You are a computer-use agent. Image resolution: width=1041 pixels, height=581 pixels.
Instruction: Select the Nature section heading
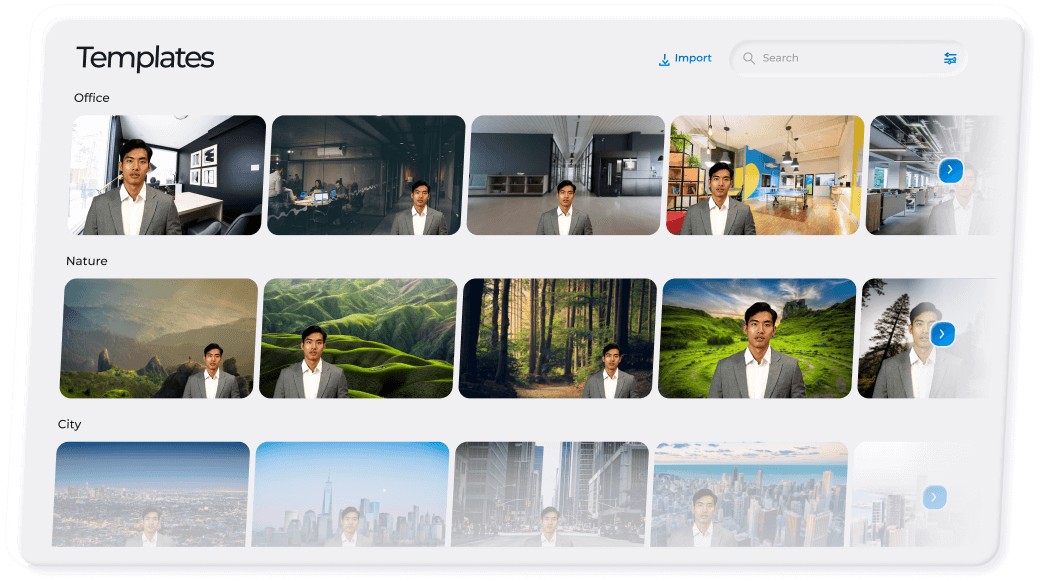[x=88, y=260]
